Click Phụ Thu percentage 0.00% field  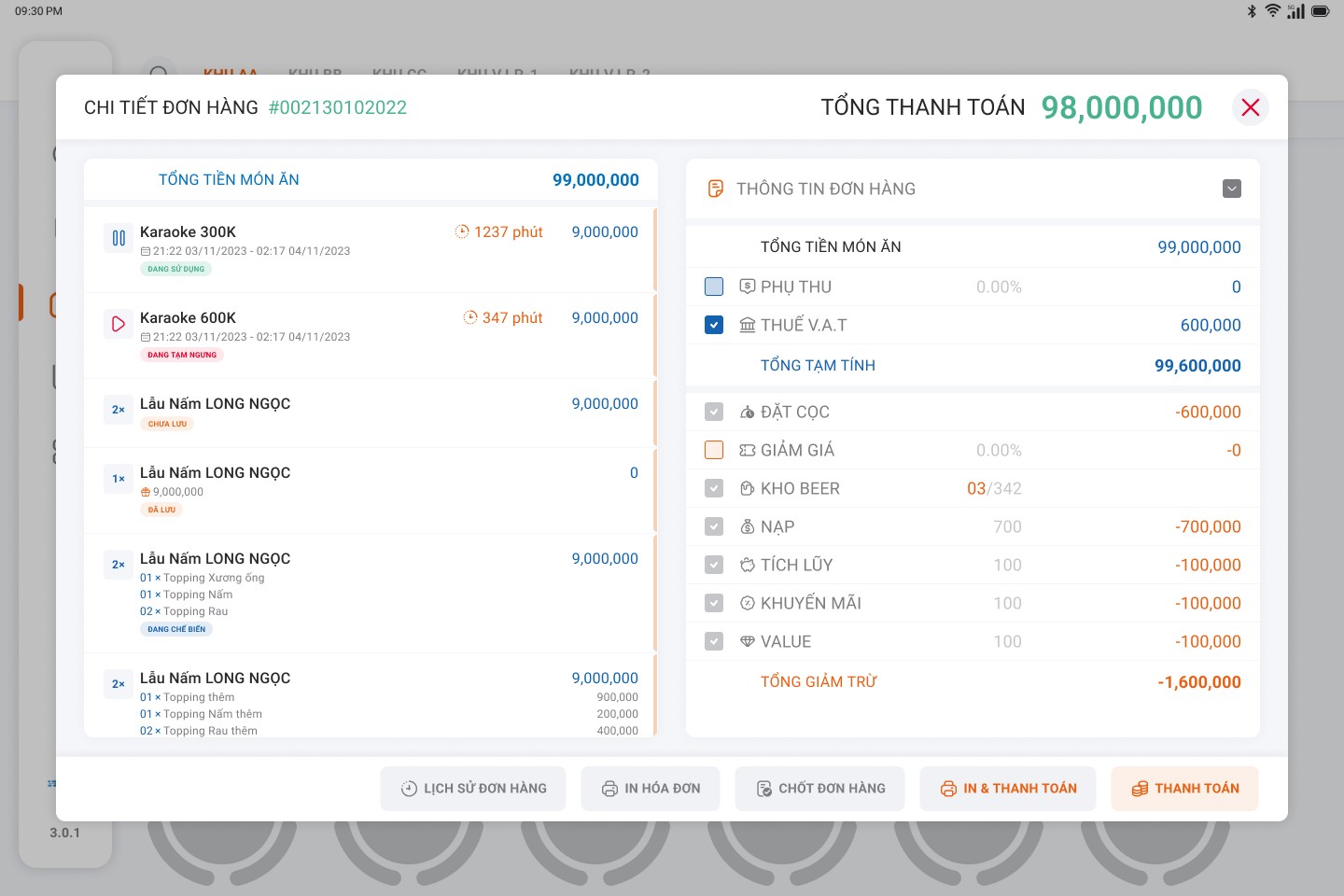[999, 287]
